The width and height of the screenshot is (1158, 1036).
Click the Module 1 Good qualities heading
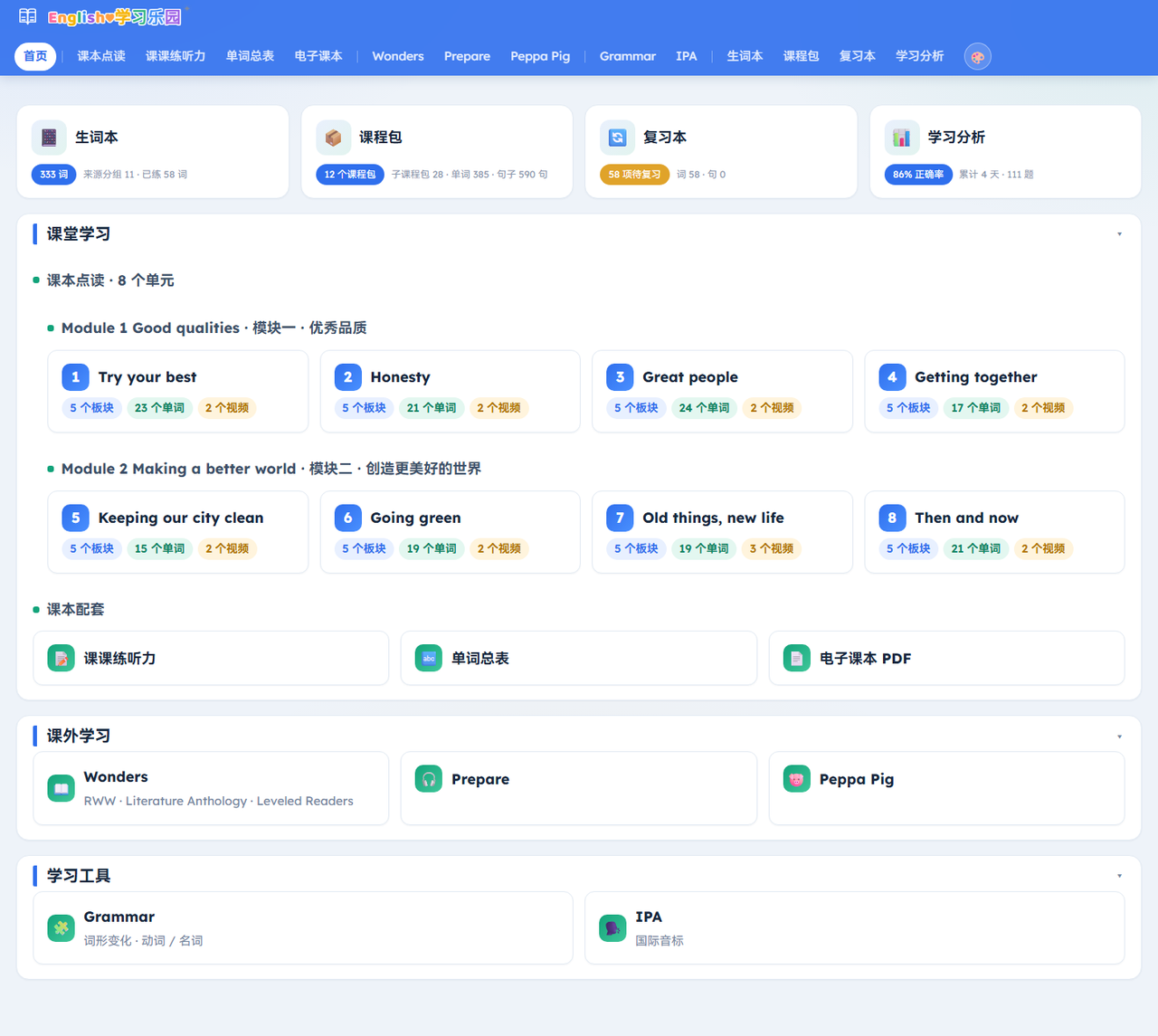tap(214, 328)
